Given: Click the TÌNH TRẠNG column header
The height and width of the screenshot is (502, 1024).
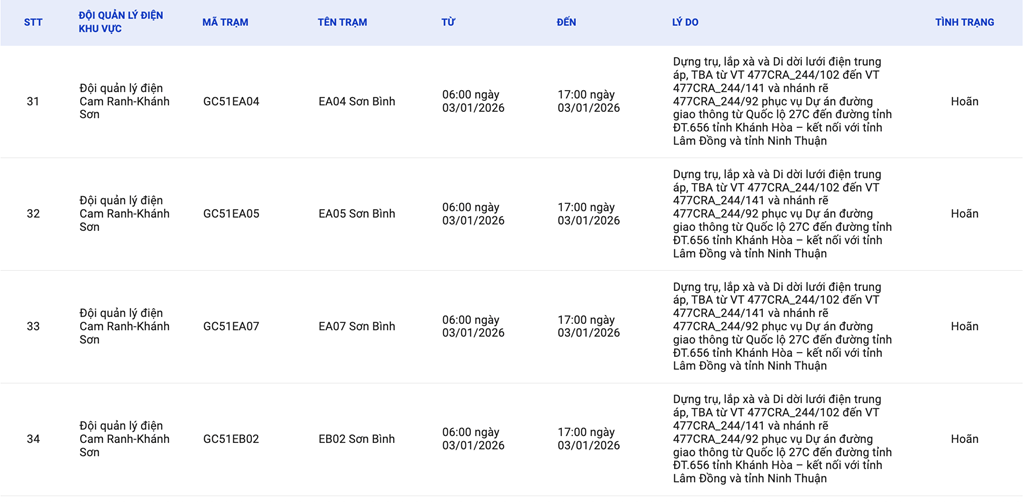Looking at the screenshot, I should [964, 22].
